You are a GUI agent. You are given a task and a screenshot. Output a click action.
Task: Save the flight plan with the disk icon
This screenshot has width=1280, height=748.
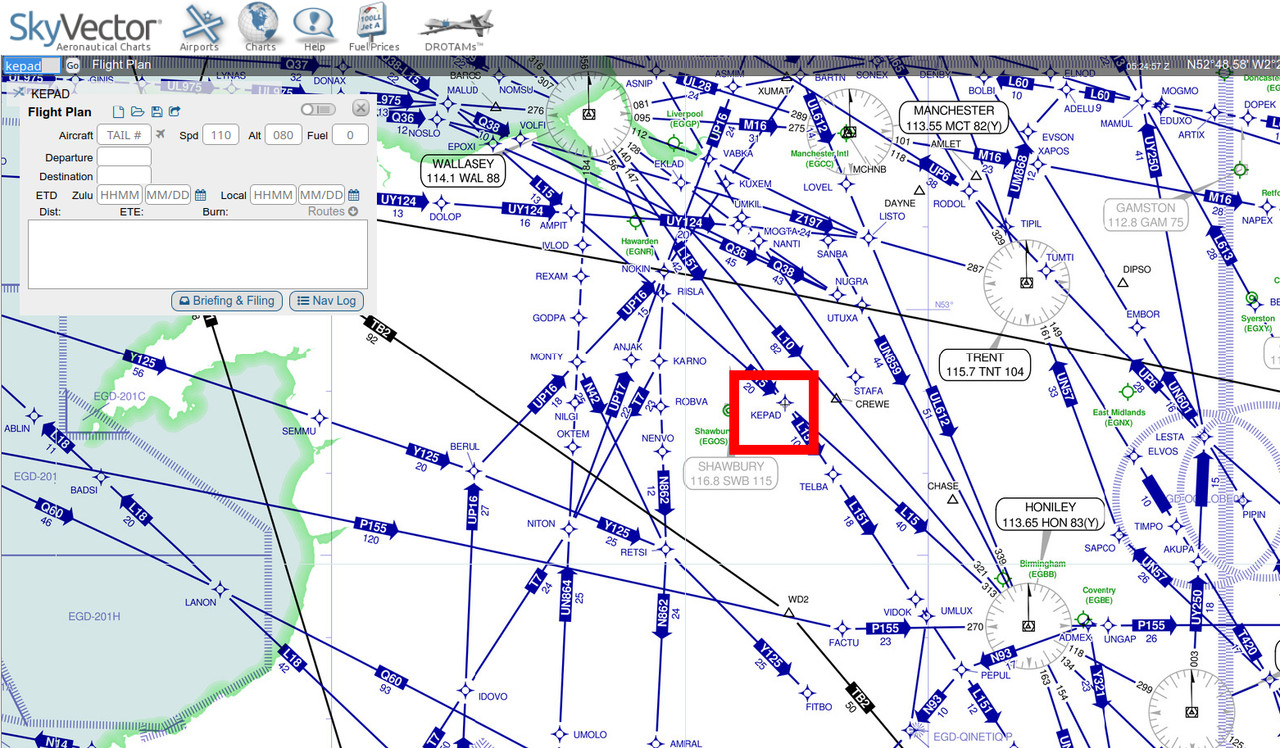[157, 111]
